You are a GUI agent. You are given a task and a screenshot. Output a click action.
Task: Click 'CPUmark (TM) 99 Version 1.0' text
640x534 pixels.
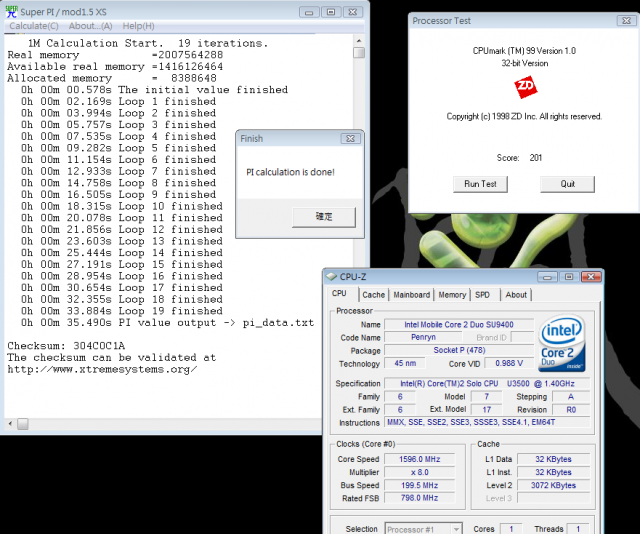(x=524, y=51)
